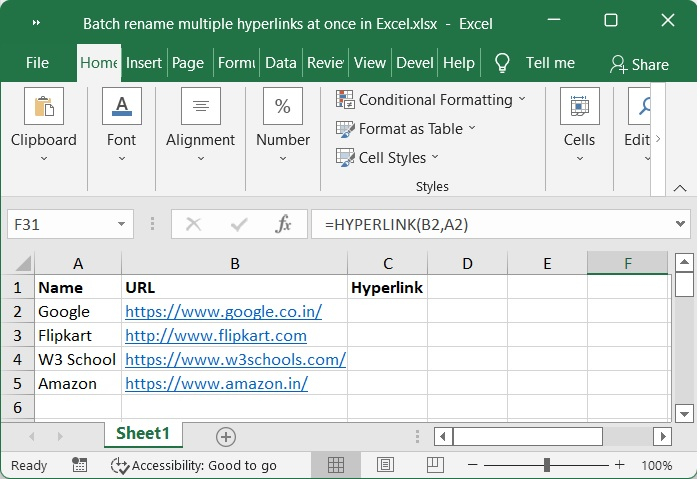This screenshot has width=700, height=479.
Task: Click the Tell me lightbulb icon
Action: coord(502,62)
